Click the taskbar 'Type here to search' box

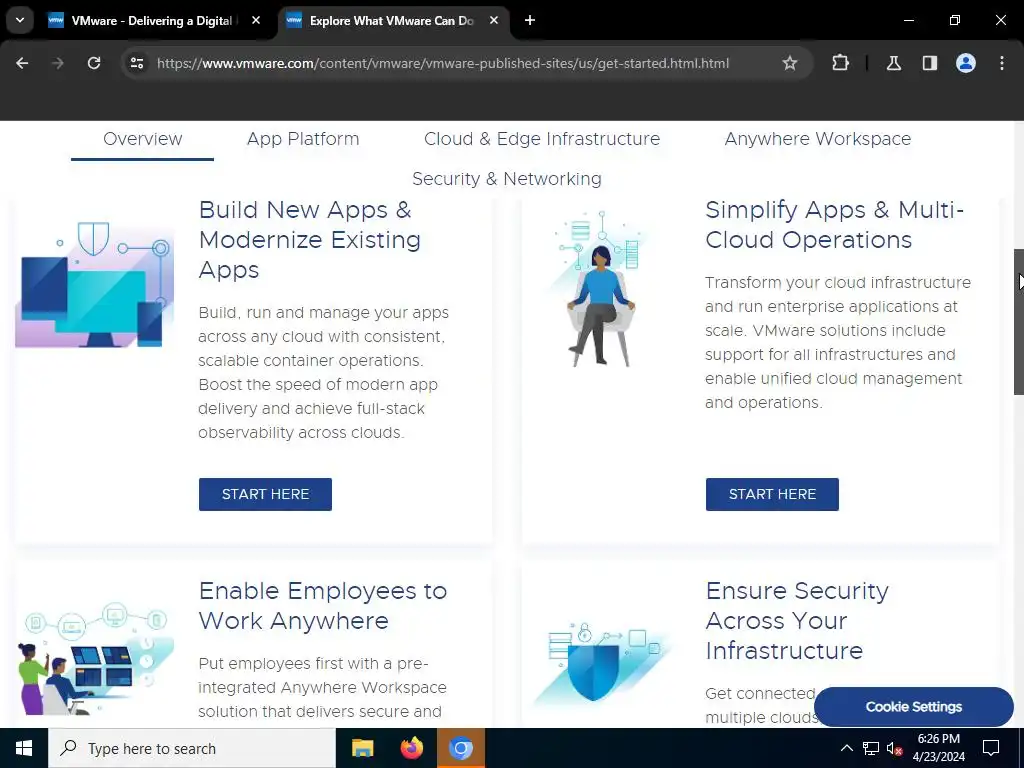pos(191,748)
